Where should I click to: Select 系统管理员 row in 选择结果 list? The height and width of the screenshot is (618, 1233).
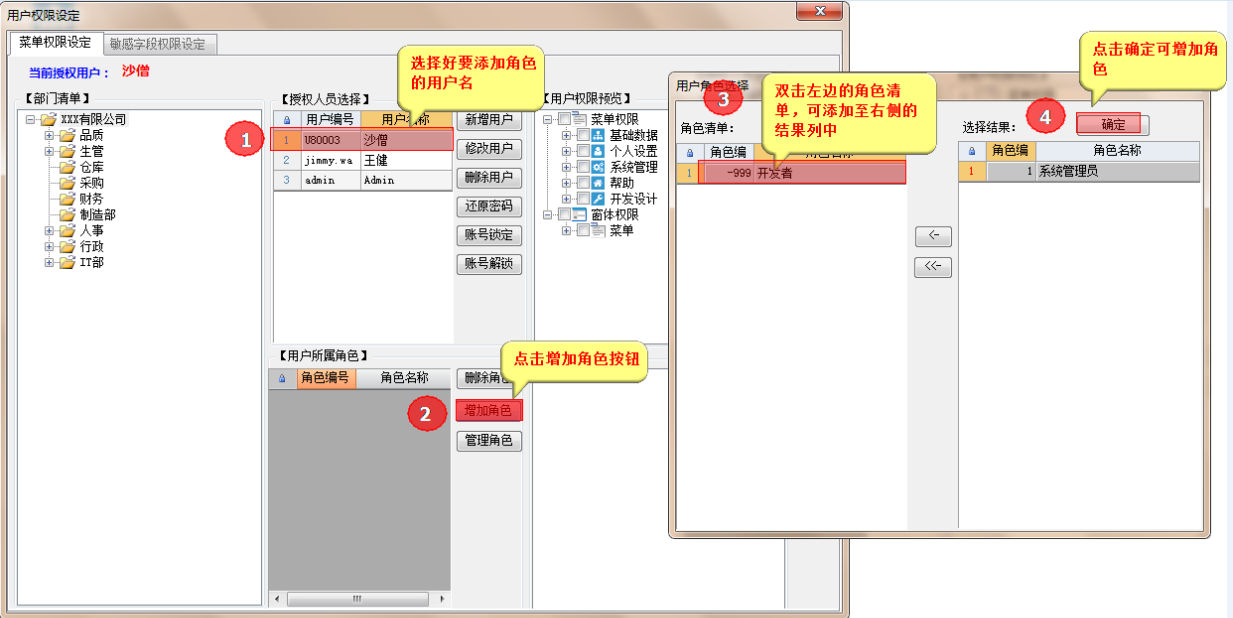click(1080, 171)
